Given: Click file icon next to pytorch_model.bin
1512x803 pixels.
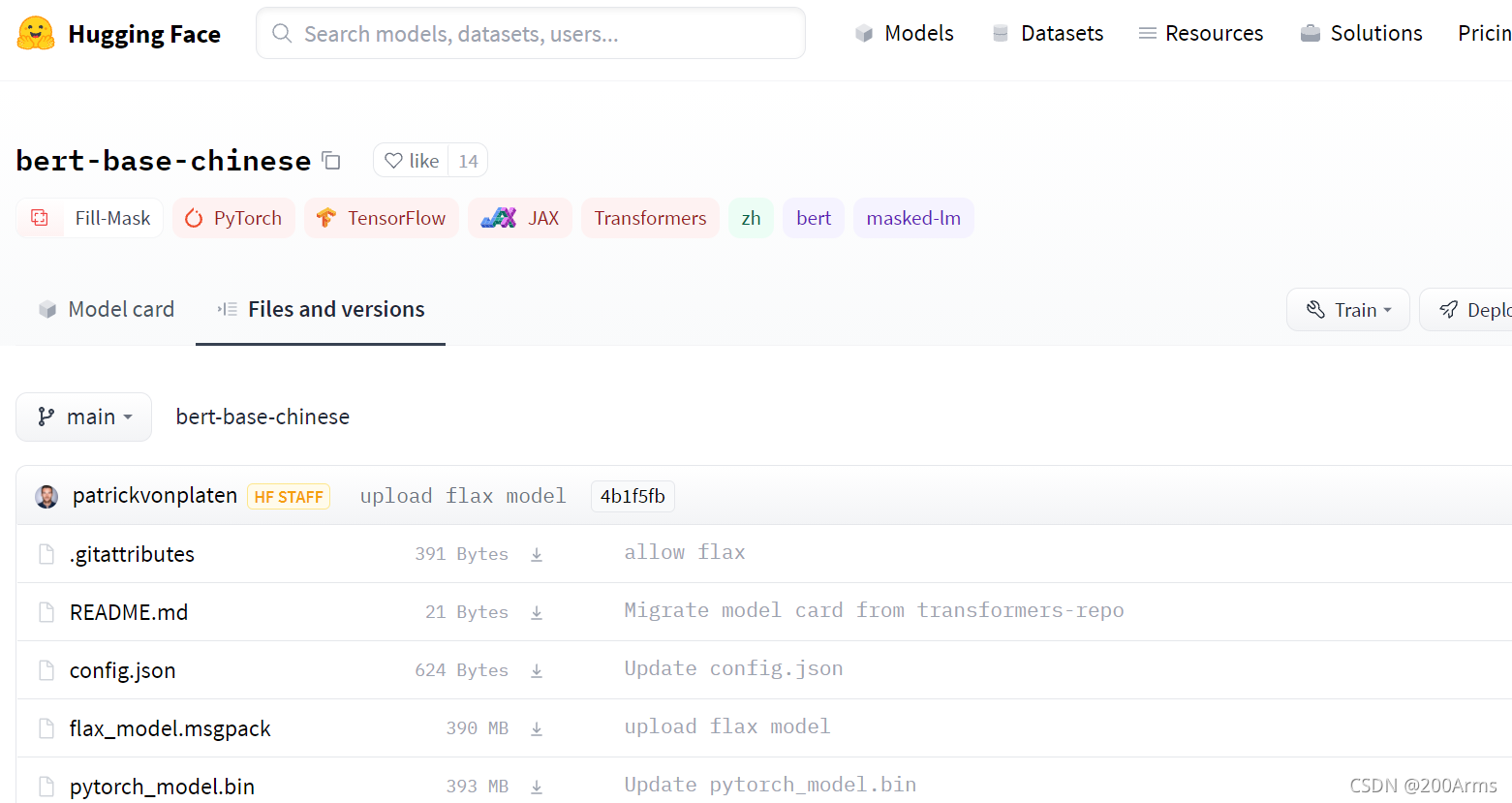Looking at the screenshot, I should click(x=46, y=787).
